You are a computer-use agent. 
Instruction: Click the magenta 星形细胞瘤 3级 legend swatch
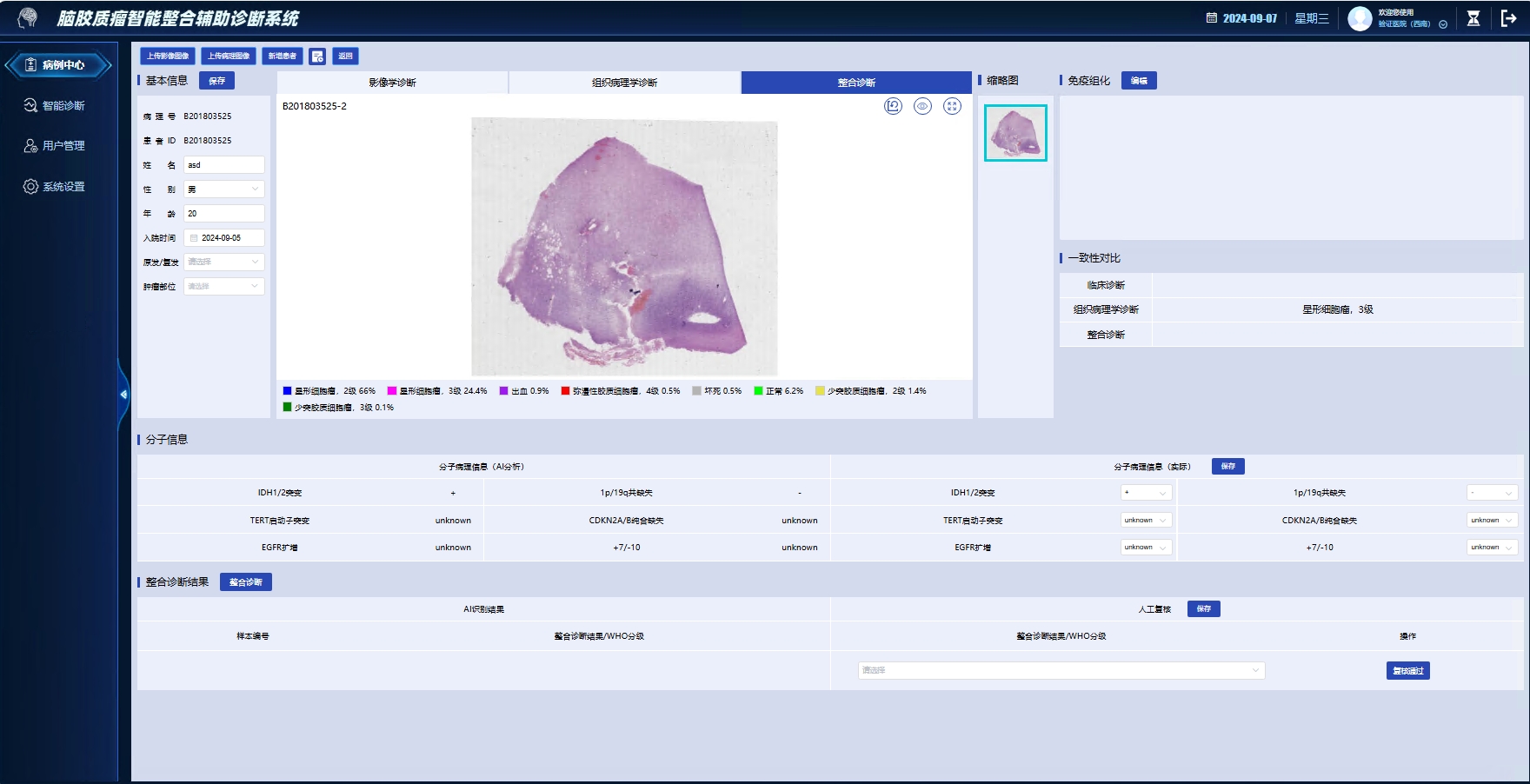392,391
